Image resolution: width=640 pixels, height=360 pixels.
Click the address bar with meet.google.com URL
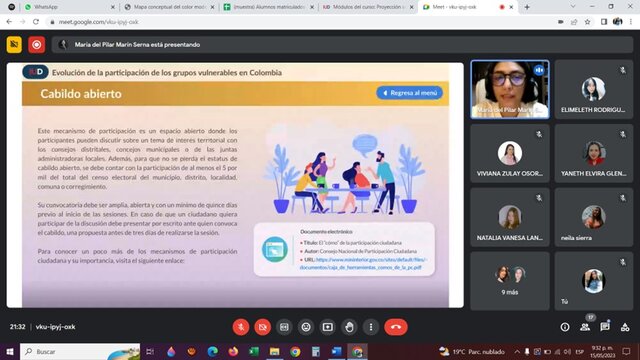(x=302, y=22)
